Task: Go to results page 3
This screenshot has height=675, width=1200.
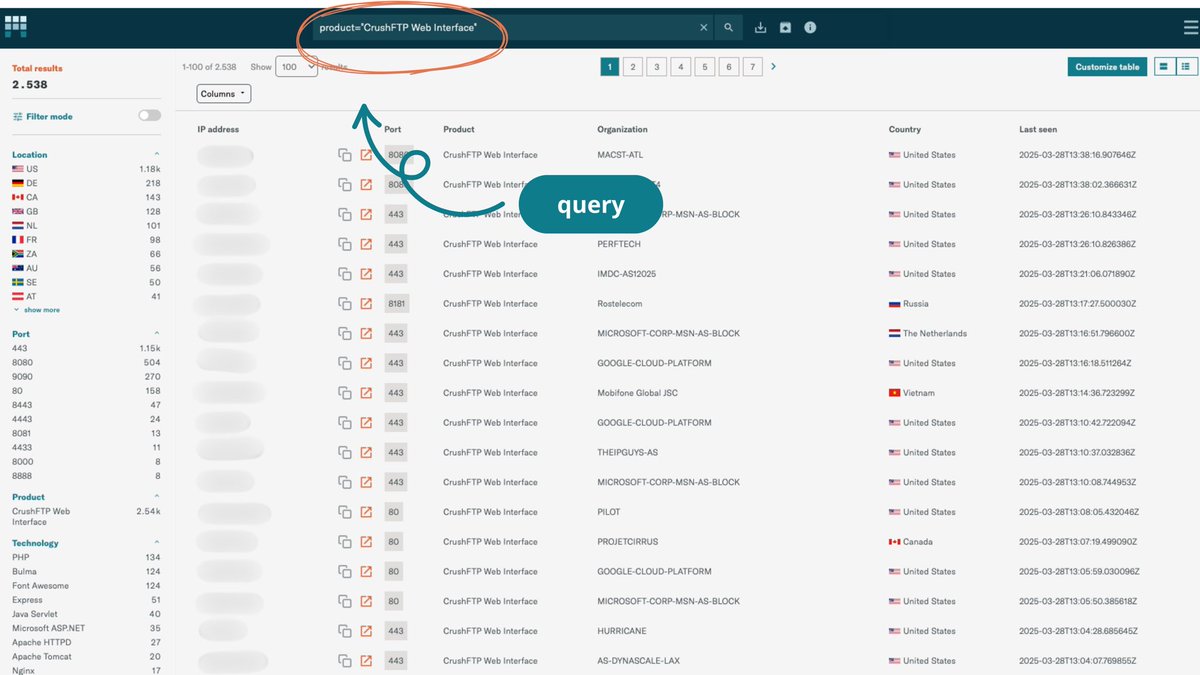Action: (657, 67)
